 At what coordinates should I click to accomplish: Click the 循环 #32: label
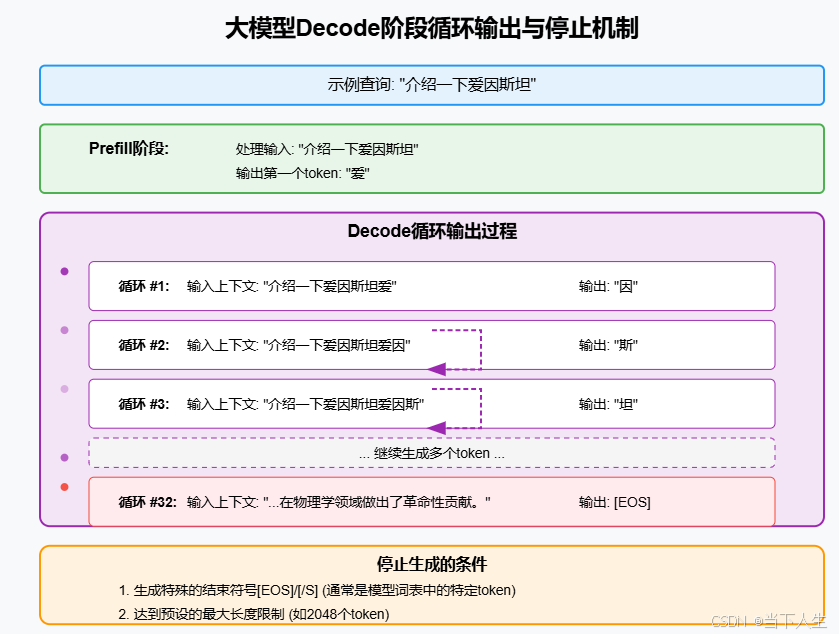[148, 502]
